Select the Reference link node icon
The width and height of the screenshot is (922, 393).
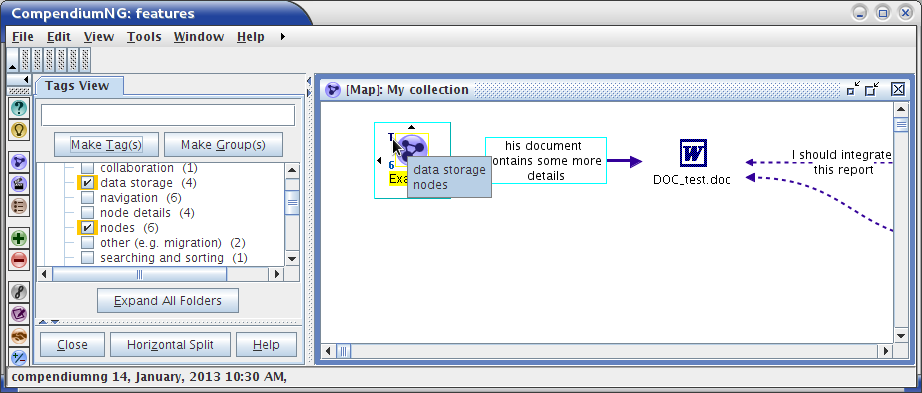(19, 292)
